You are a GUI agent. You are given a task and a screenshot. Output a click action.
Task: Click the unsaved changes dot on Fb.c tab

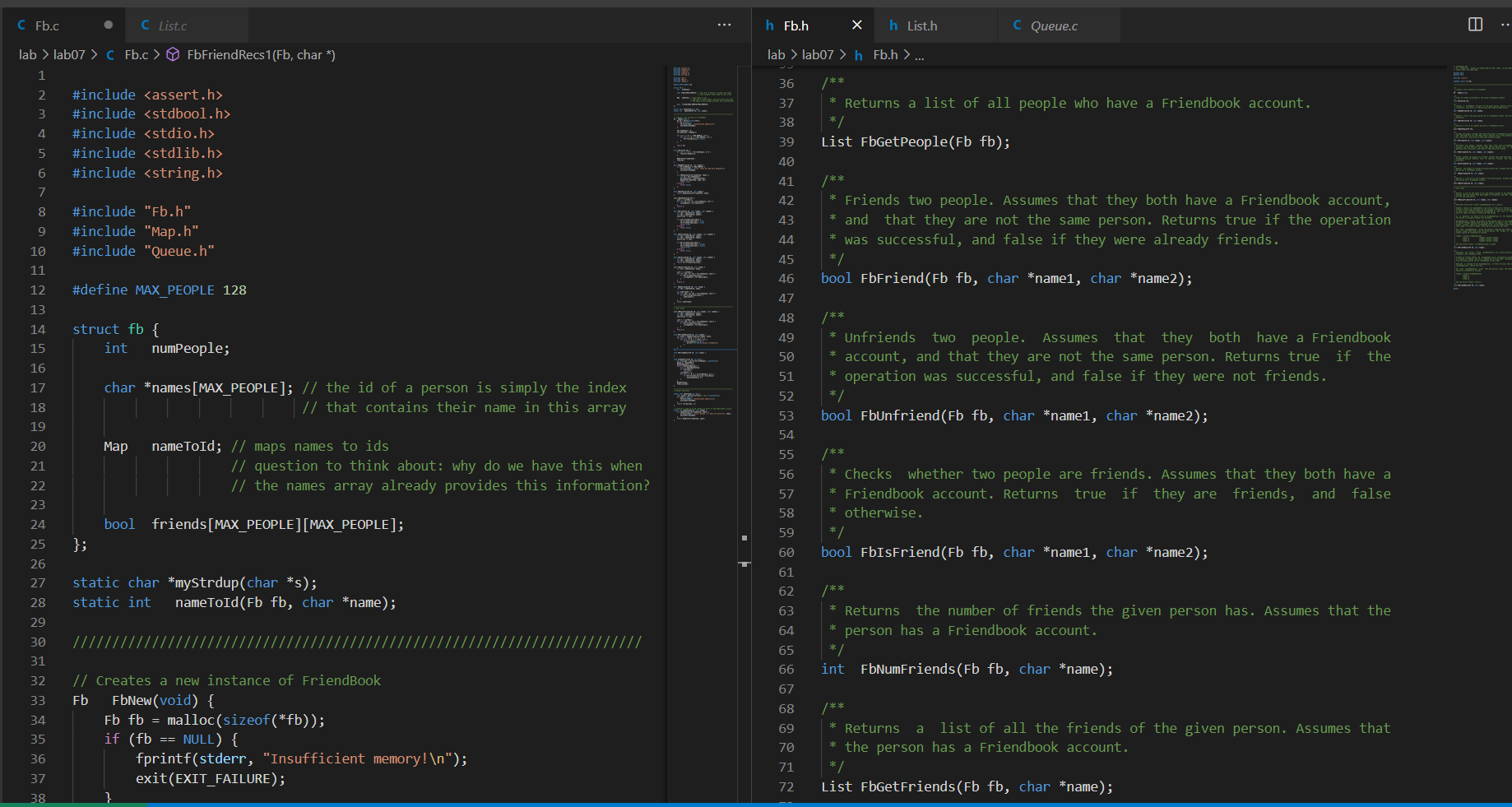tap(107, 25)
